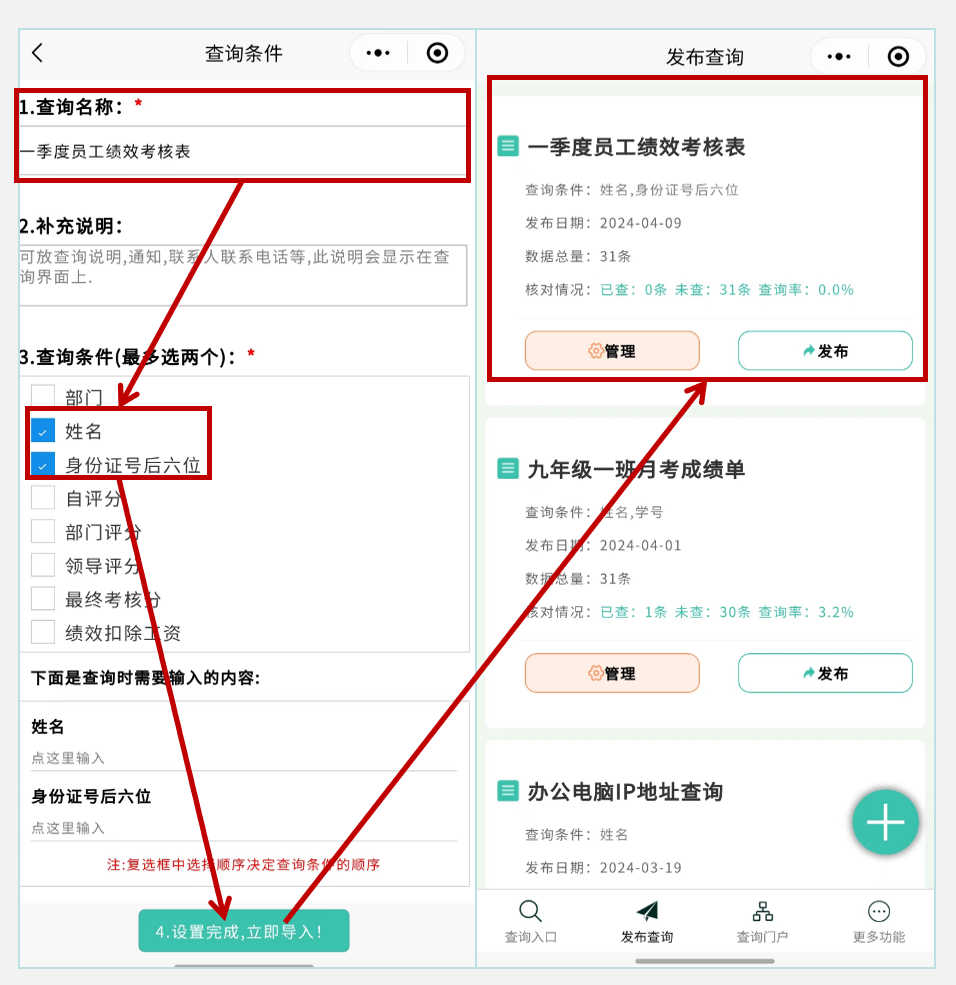Tap the target close icon in 发布查询 header
This screenshot has width=956, height=985.
(898, 57)
